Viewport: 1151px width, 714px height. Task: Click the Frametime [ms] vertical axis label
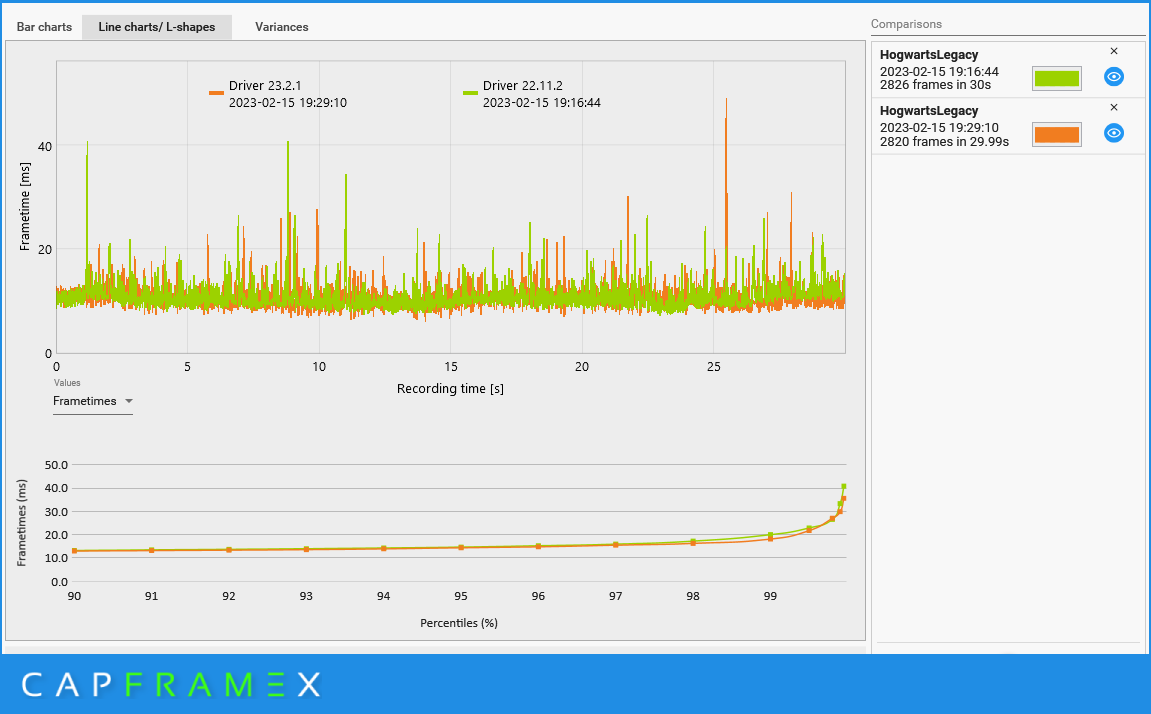25,207
